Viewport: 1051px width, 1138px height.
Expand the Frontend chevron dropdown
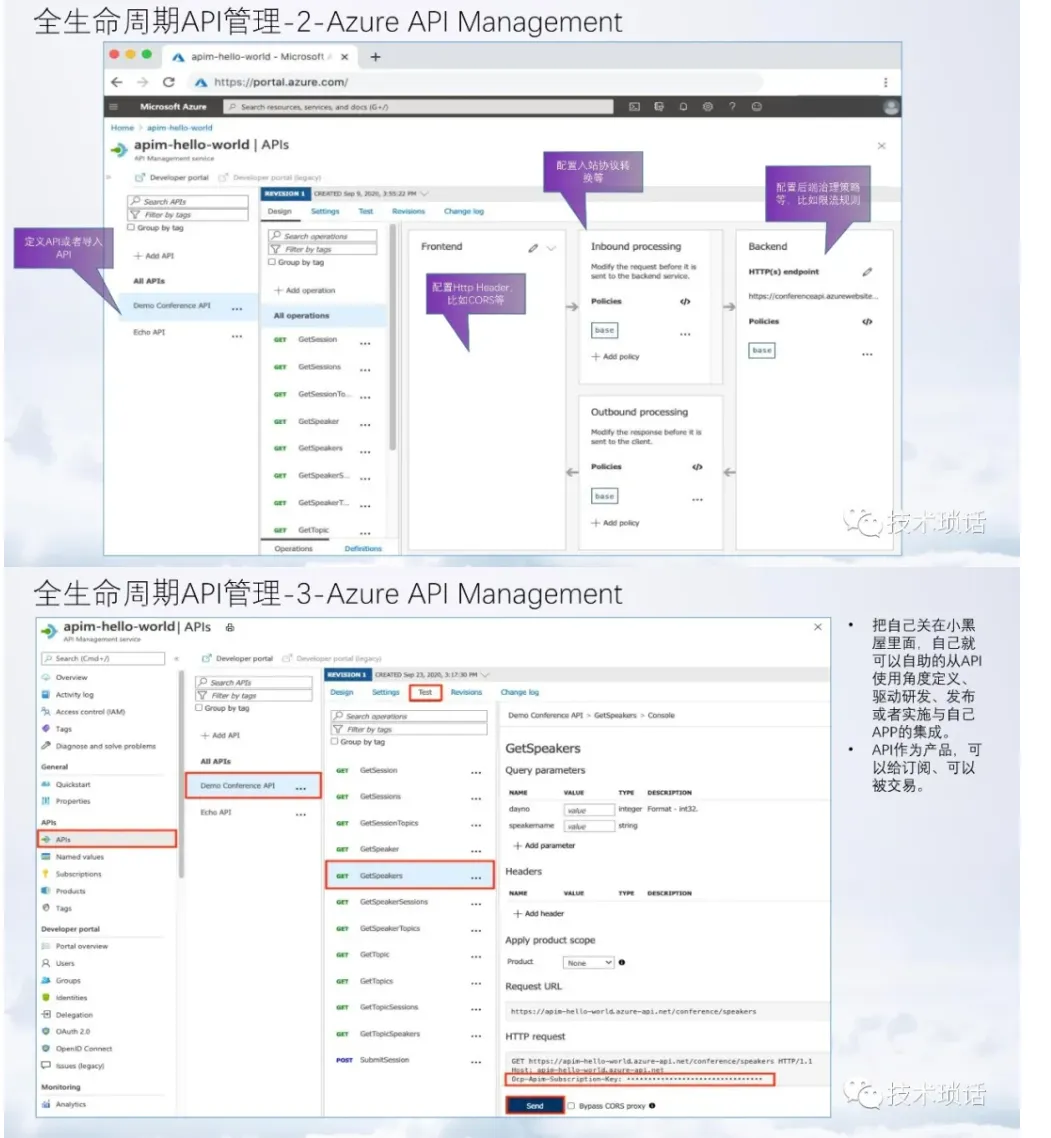tap(552, 248)
